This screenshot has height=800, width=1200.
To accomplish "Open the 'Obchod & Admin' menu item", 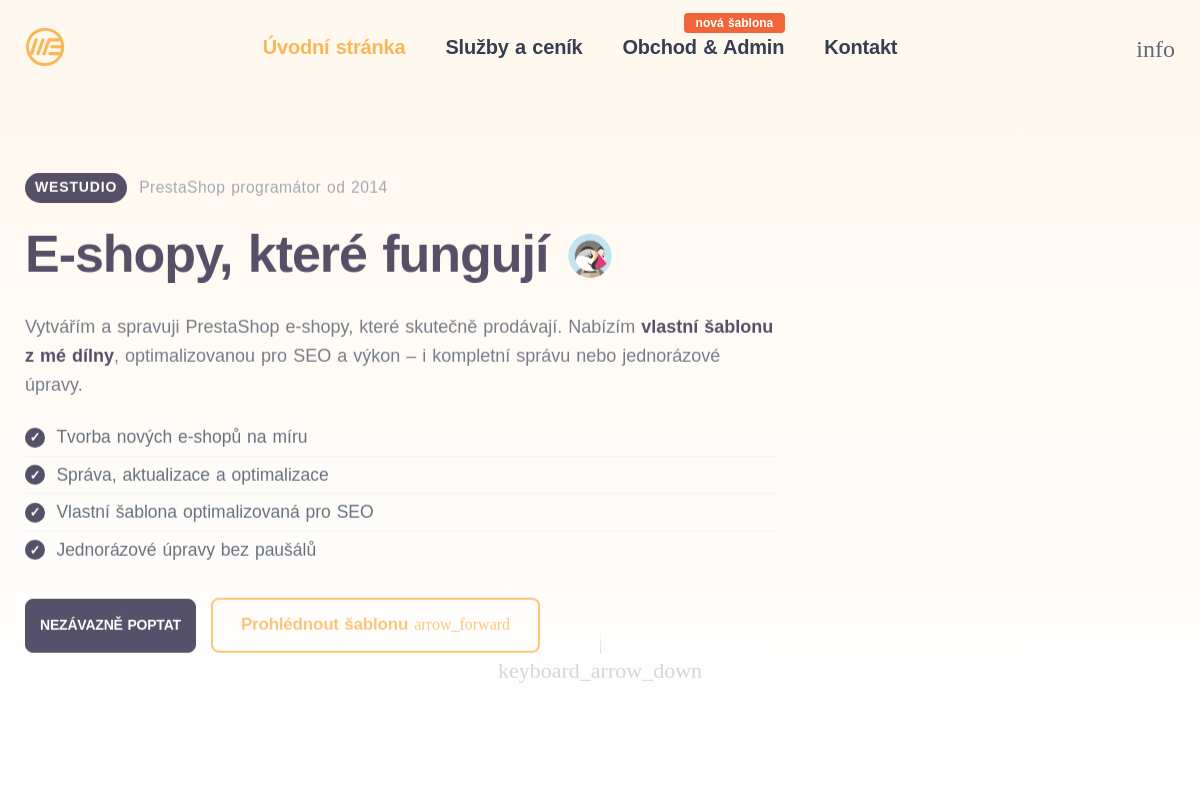I will (703, 47).
